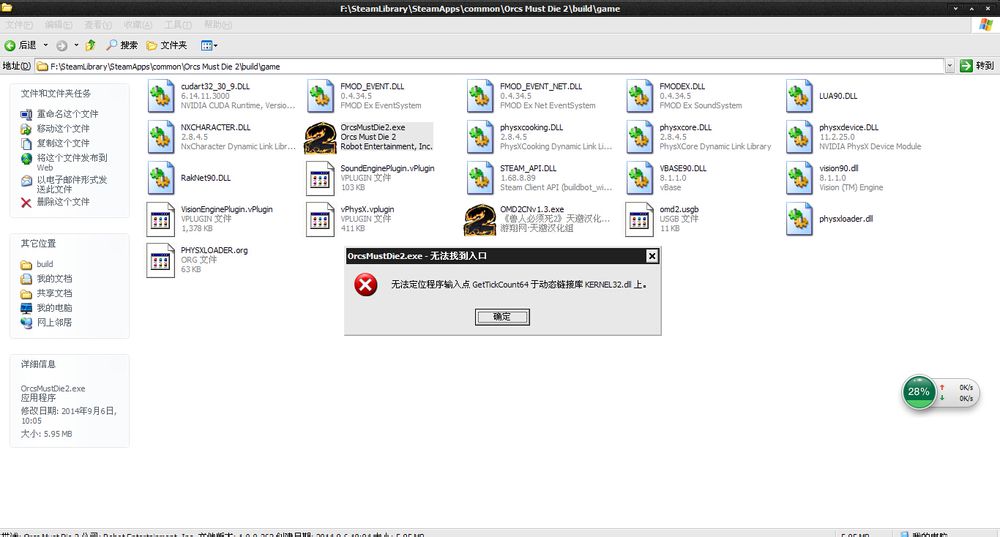Select the omd2.usgb file icon

[x=639, y=219]
